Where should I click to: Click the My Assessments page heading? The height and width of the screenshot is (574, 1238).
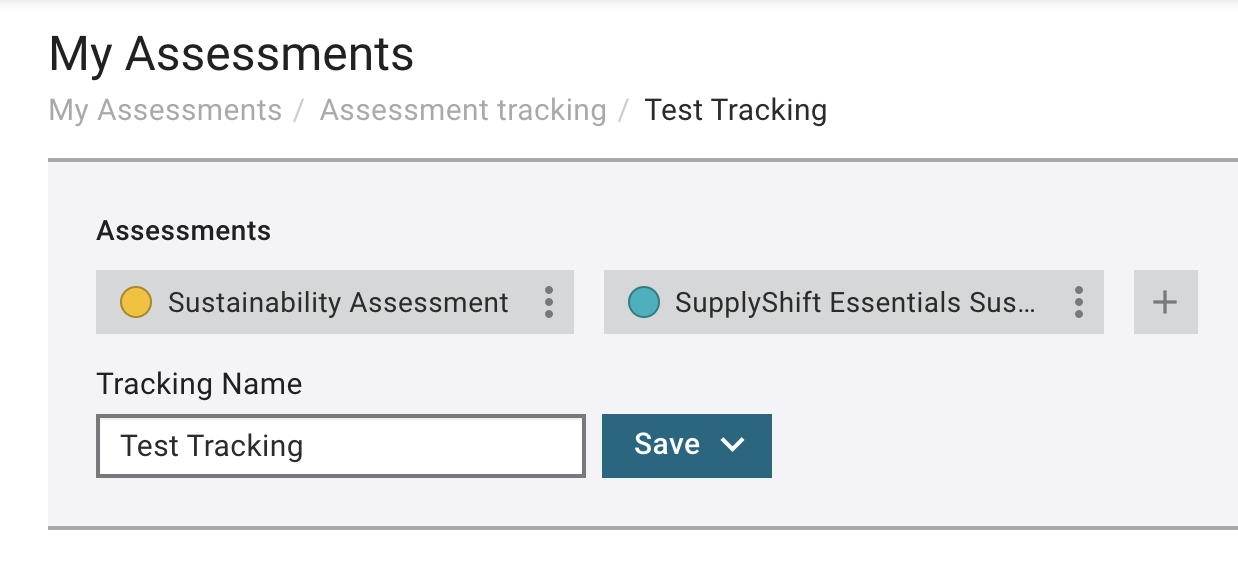click(x=231, y=53)
